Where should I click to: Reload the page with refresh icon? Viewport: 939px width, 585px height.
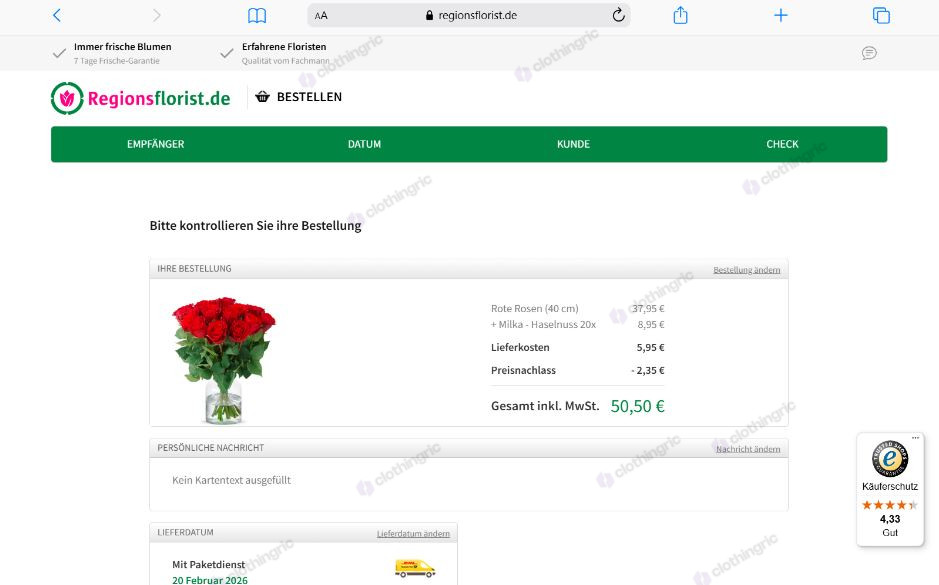click(619, 15)
